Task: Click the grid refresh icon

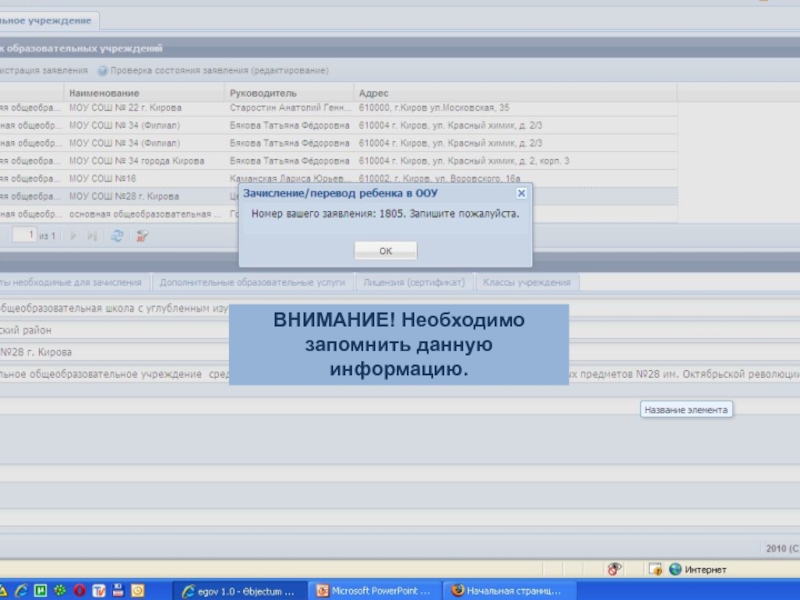Action: (117, 236)
